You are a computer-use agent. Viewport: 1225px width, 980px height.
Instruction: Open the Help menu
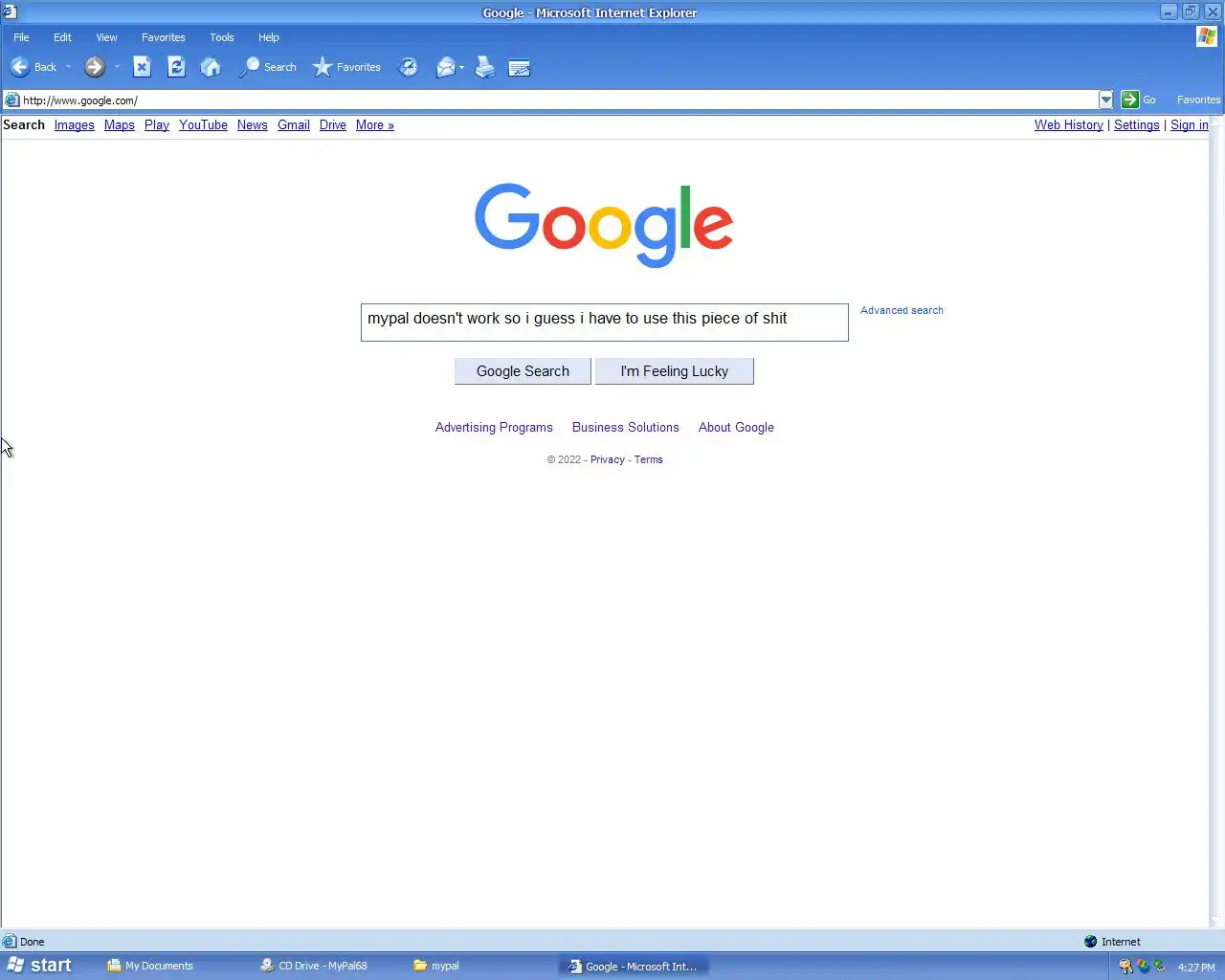pyautogui.click(x=269, y=37)
